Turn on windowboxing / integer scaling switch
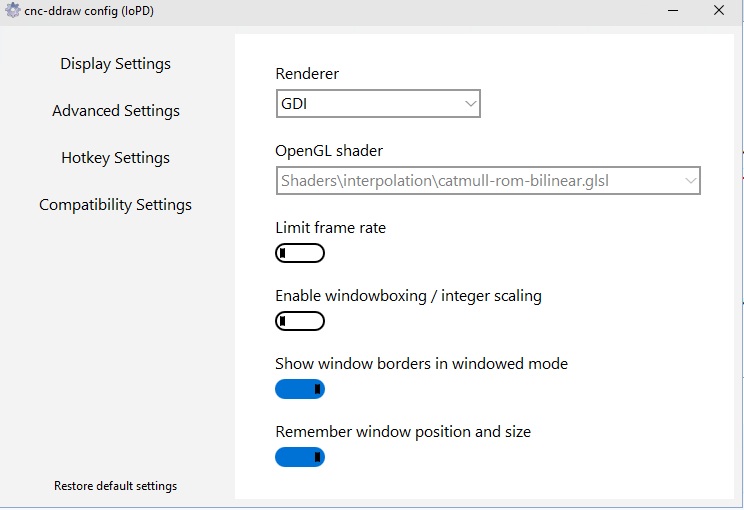Image resolution: width=744 pixels, height=510 pixels. [x=300, y=321]
